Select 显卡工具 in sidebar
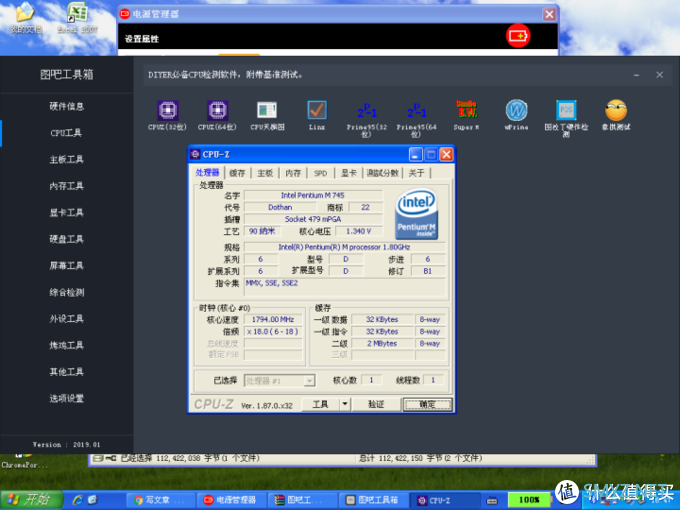 coord(66,212)
